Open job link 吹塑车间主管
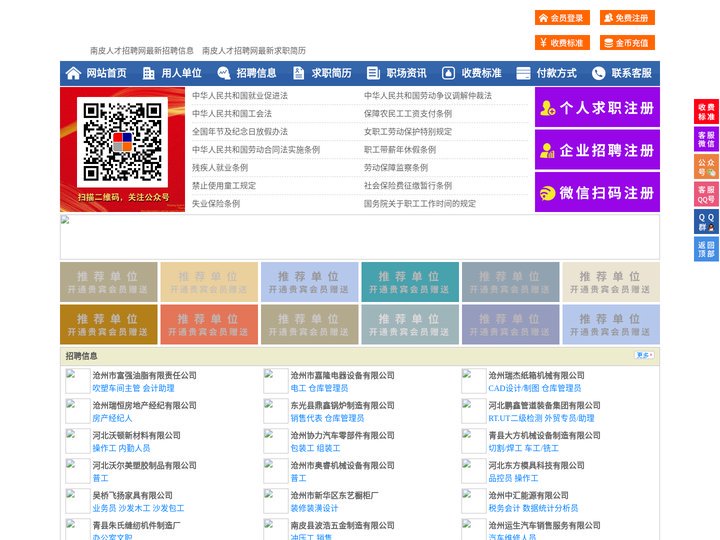 point(116,388)
